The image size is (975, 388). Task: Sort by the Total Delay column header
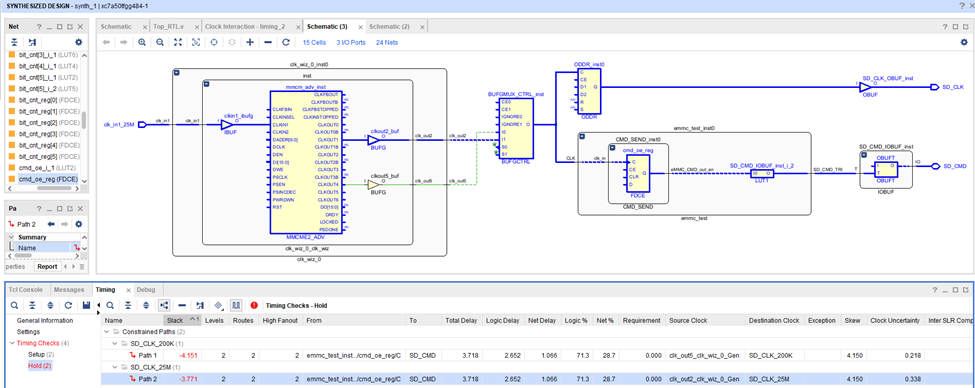click(461, 321)
